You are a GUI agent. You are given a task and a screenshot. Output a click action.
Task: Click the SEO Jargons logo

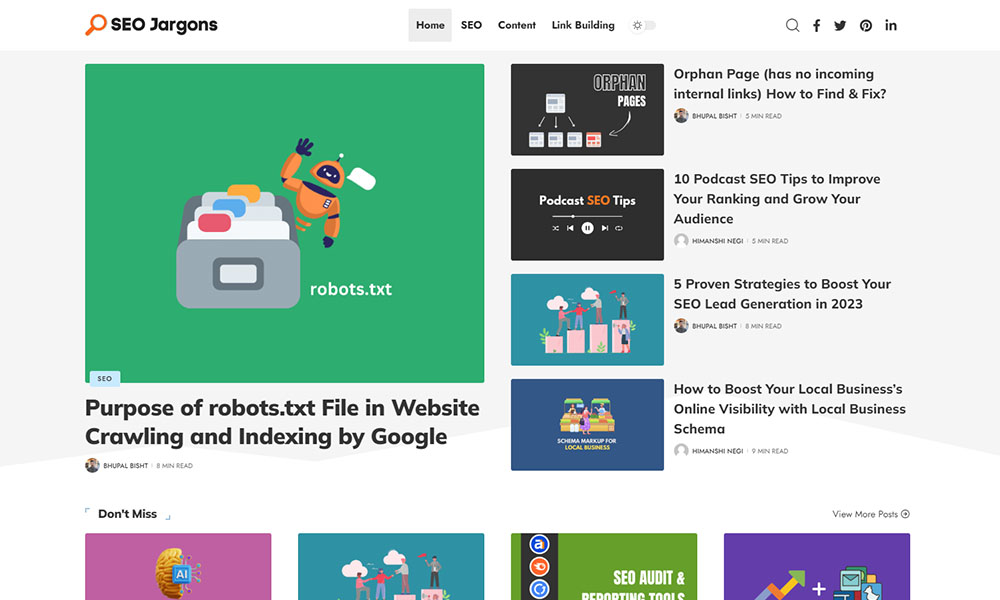151,25
